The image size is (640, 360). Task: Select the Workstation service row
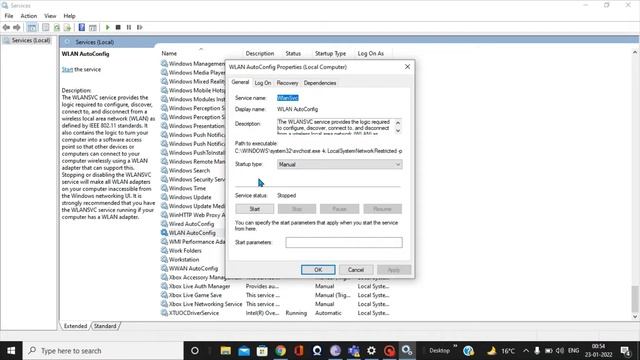point(184,260)
